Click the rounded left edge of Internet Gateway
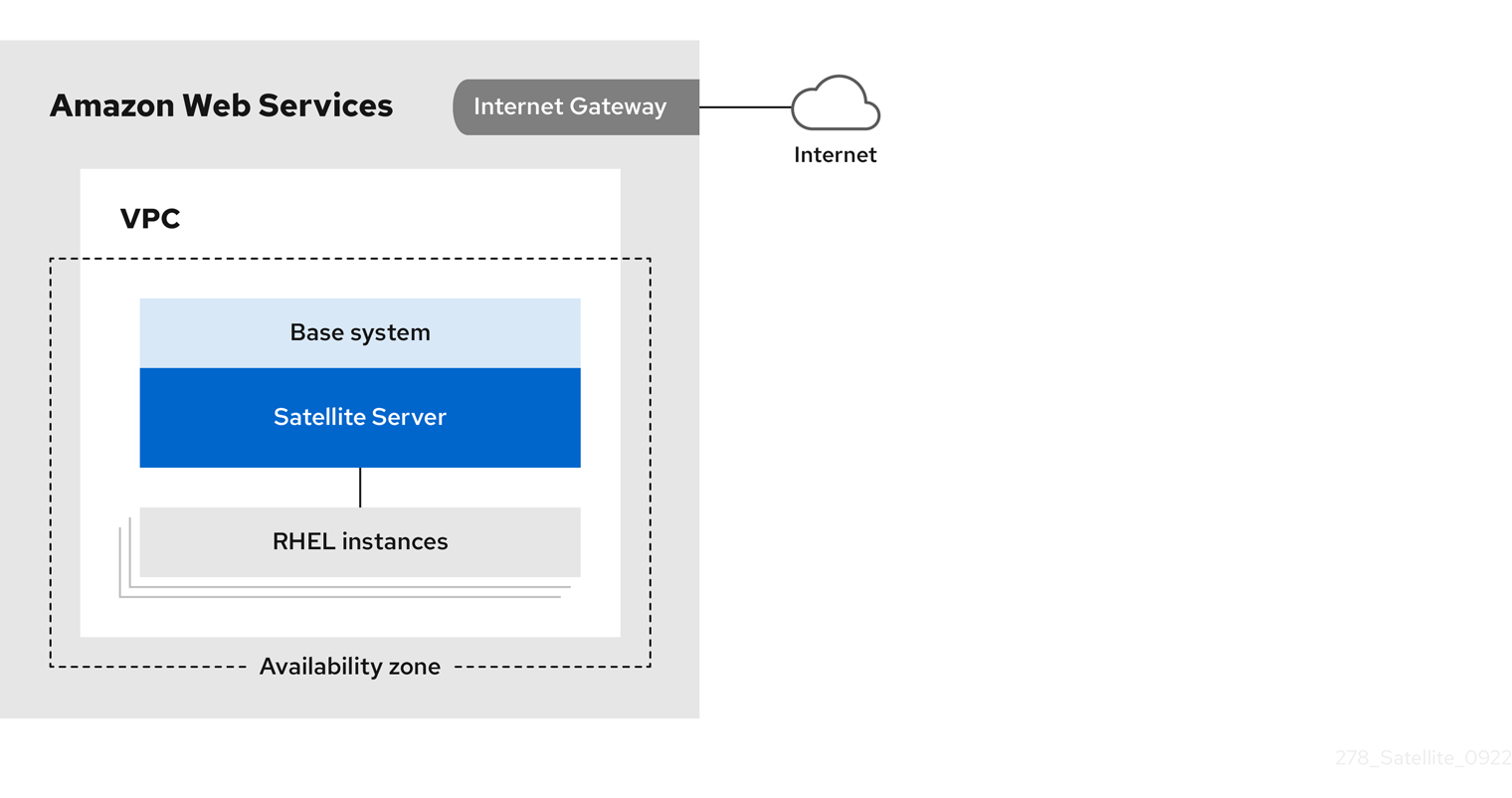This screenshot has height=798, width=1512. (x=461, y=106)
